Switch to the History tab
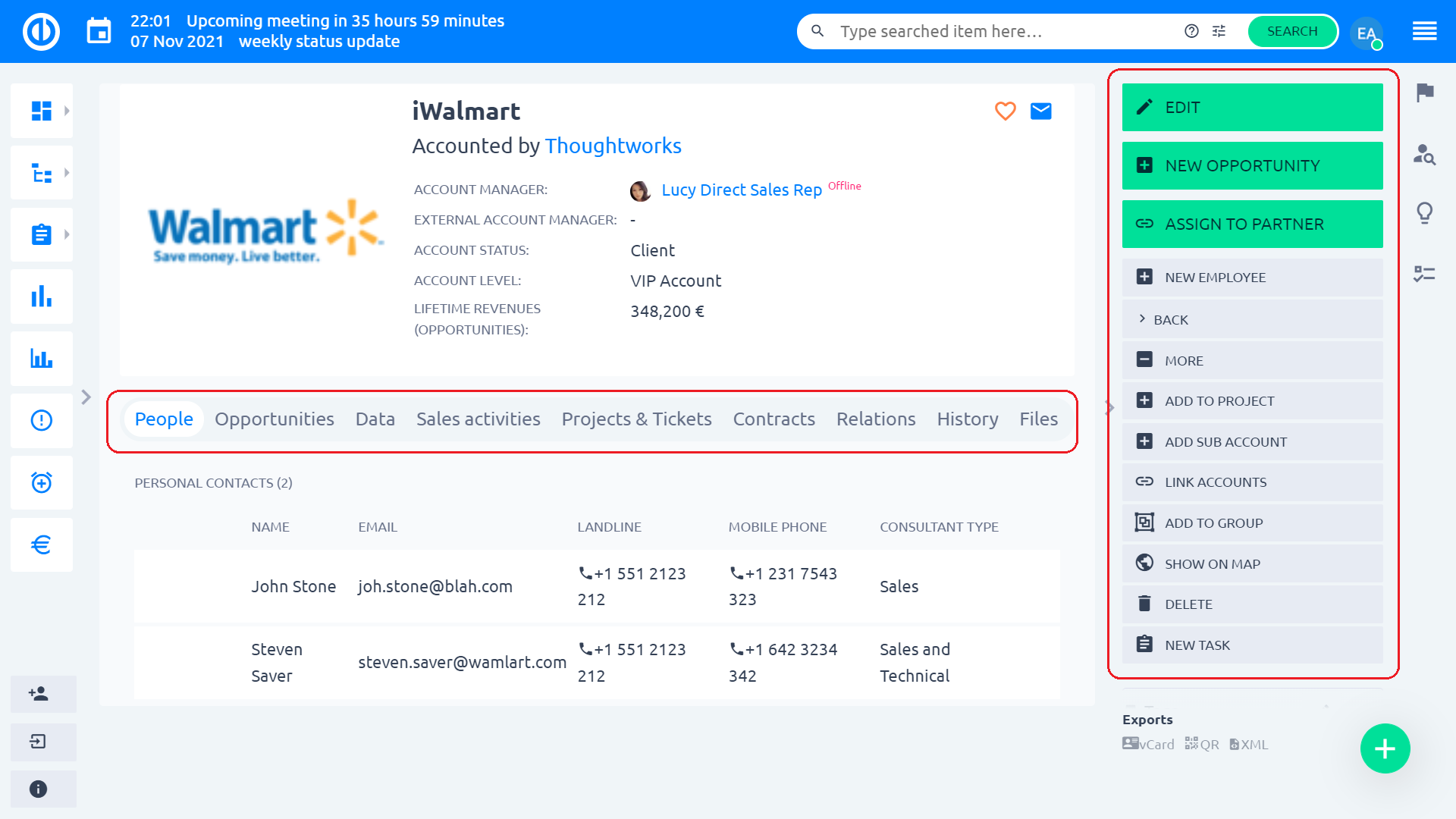 coord(967,419)
